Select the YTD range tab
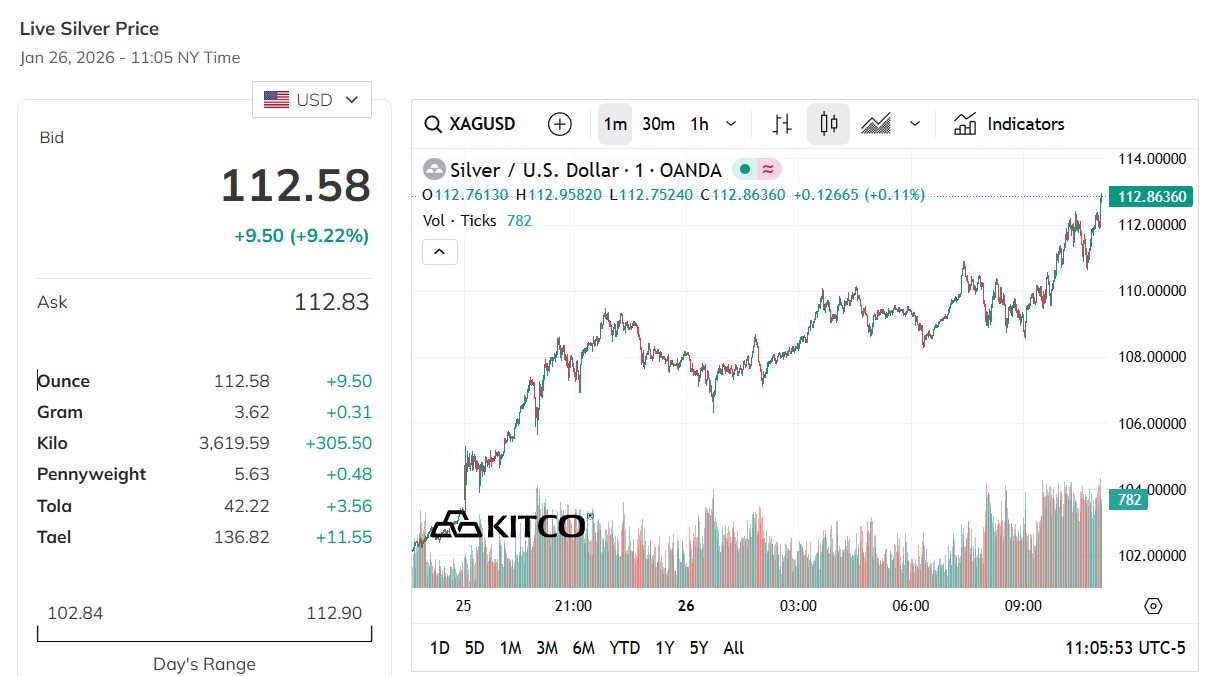Image resolution: width=1208 pixels, height=676 pixels. (625, 648)
